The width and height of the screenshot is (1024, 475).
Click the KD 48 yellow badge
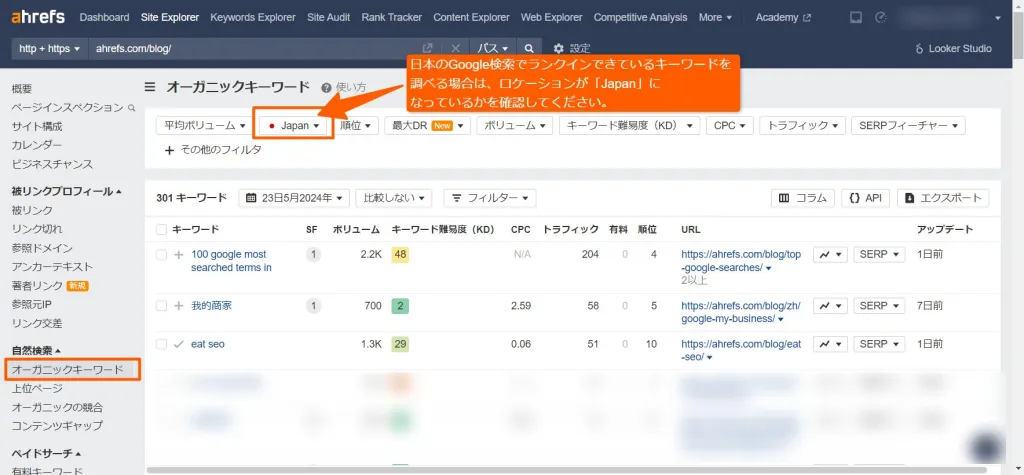point(400,254)
